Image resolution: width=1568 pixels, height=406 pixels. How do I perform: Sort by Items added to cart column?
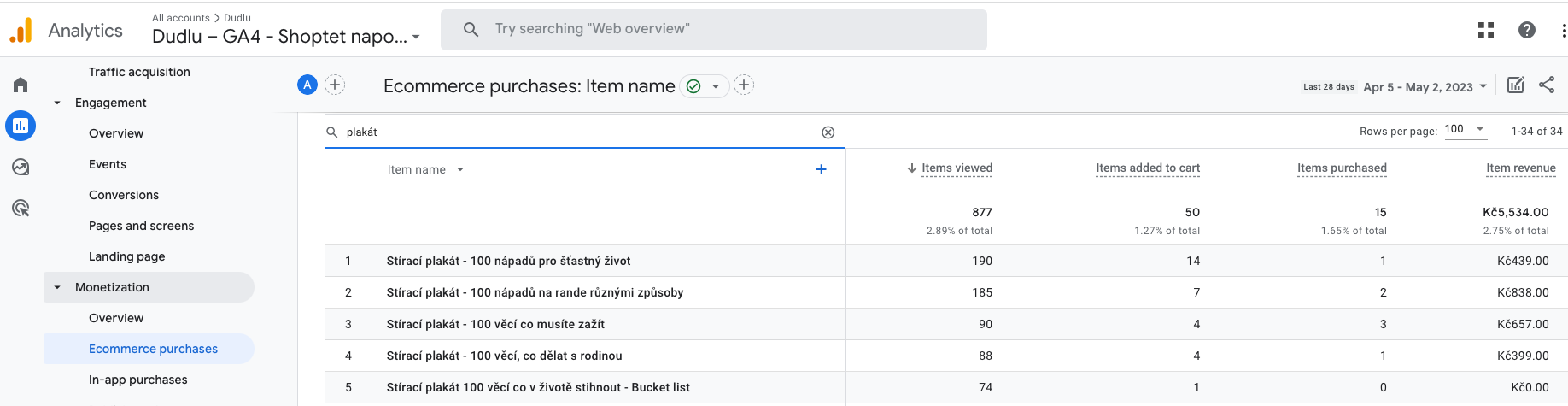pos(1147,168)
